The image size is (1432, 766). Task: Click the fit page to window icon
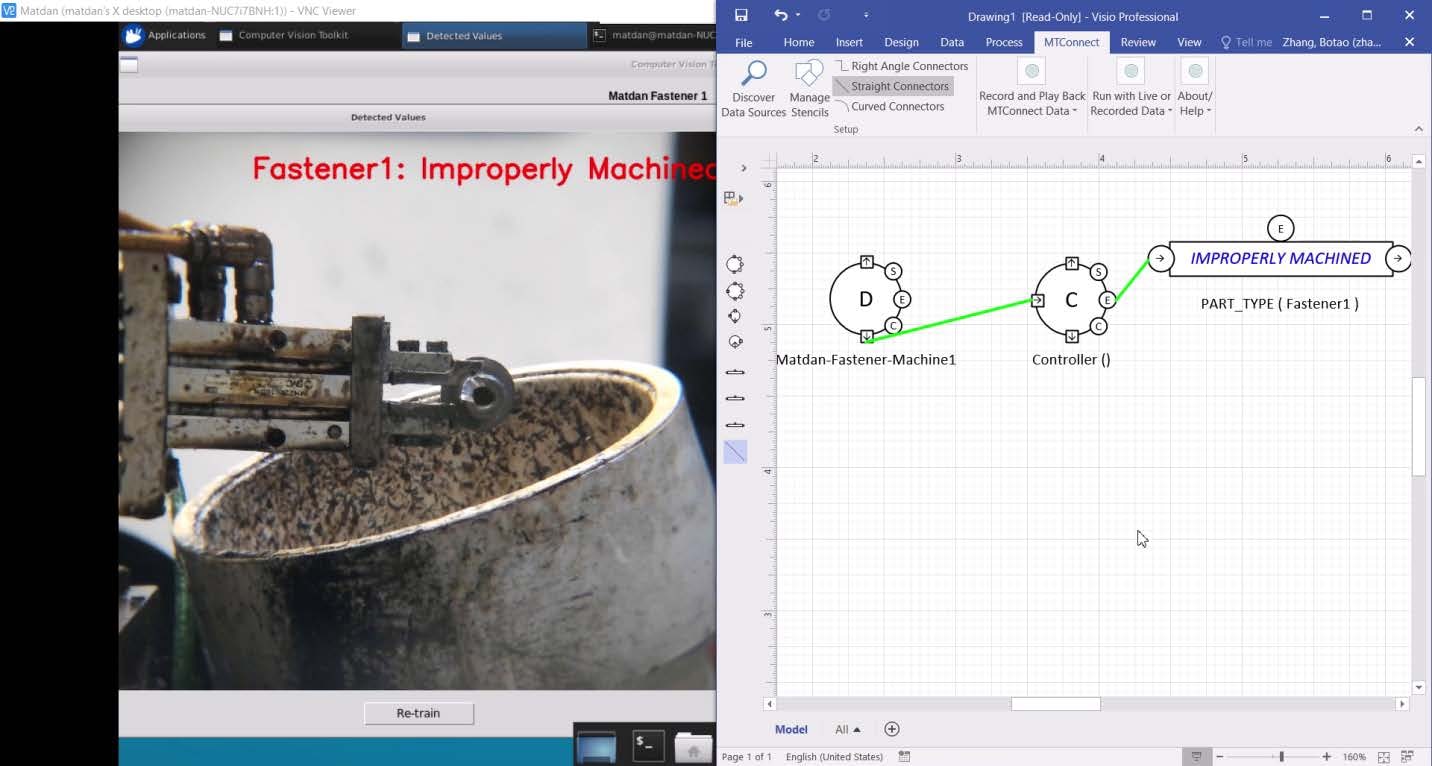[1384, 757]
